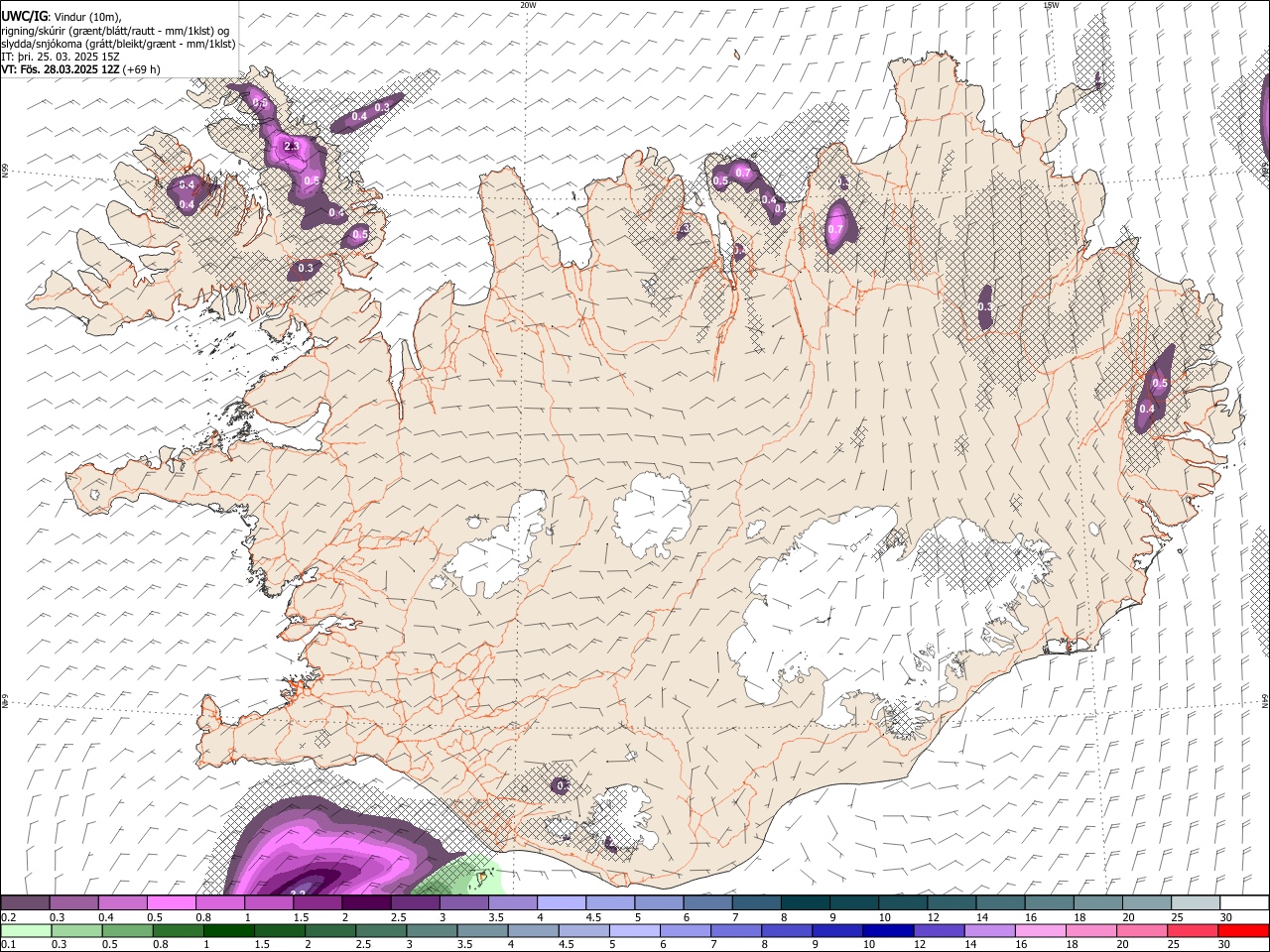Select the 'rigning/skúrir' legend description line
Viewport: 1270px width, 952px height.
pyautogui.click(x=115, y=31)
